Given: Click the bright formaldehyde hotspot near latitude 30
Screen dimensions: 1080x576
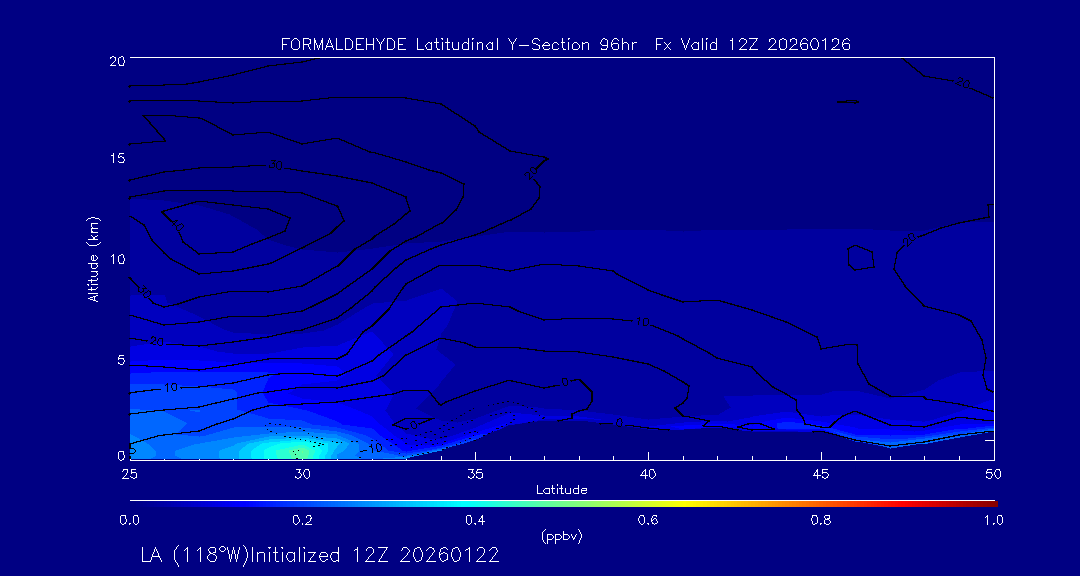Looking at the screenshot, I should (295, 450).
